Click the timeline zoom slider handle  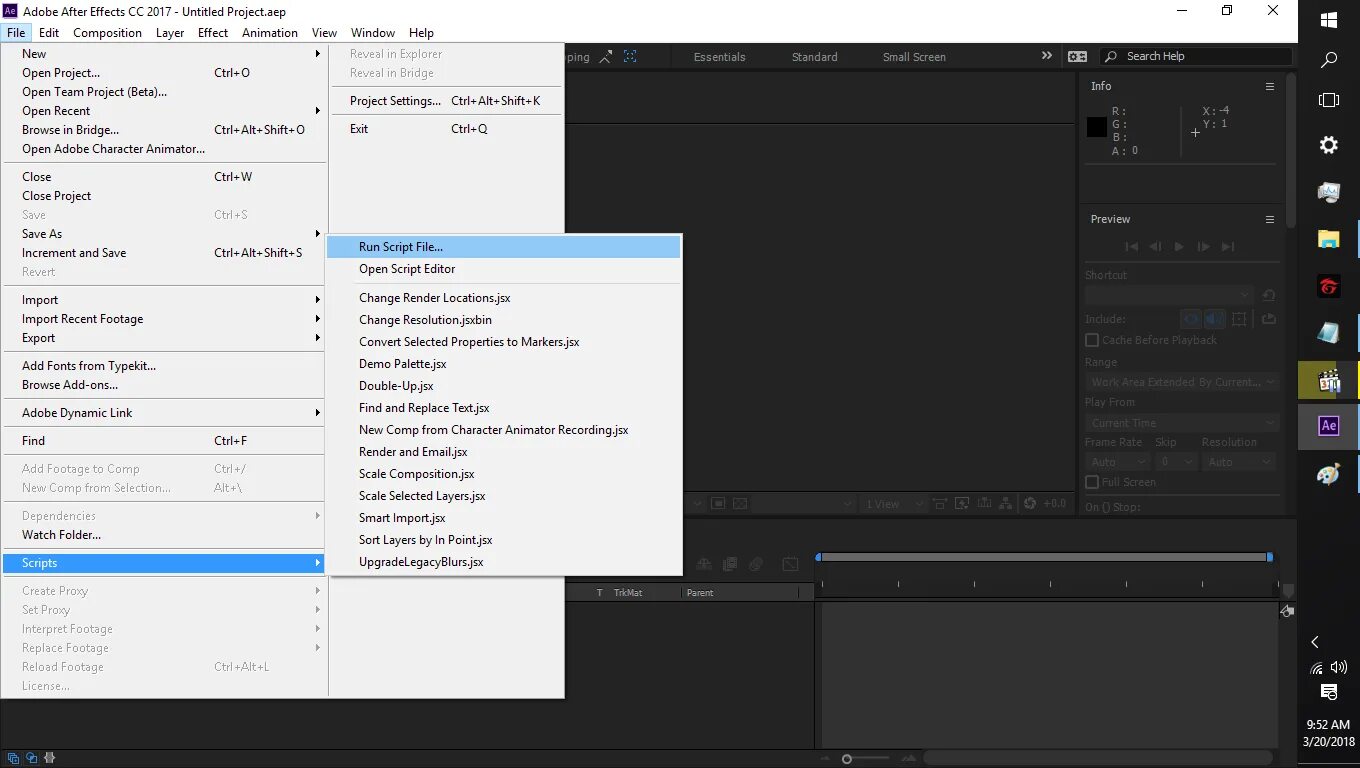(x=847, y=759)
